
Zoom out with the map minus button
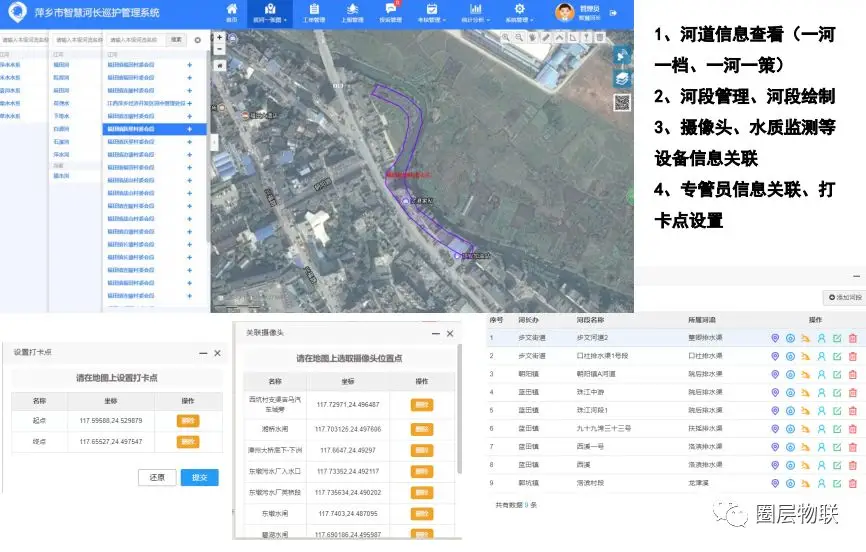click(x=219, y=49)
